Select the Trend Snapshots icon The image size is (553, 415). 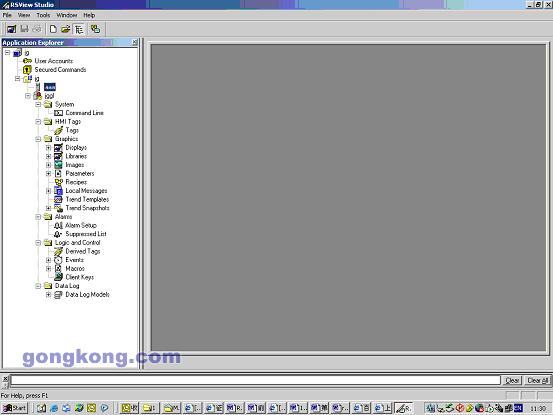point(59,208)
